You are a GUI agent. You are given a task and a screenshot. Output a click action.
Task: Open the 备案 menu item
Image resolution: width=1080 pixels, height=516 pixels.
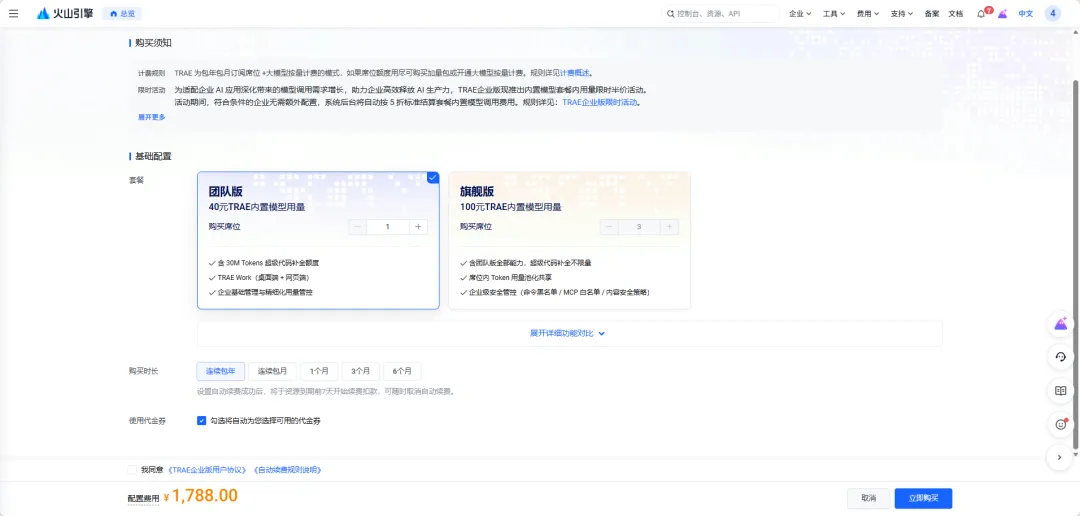click(x=932, y=13)
